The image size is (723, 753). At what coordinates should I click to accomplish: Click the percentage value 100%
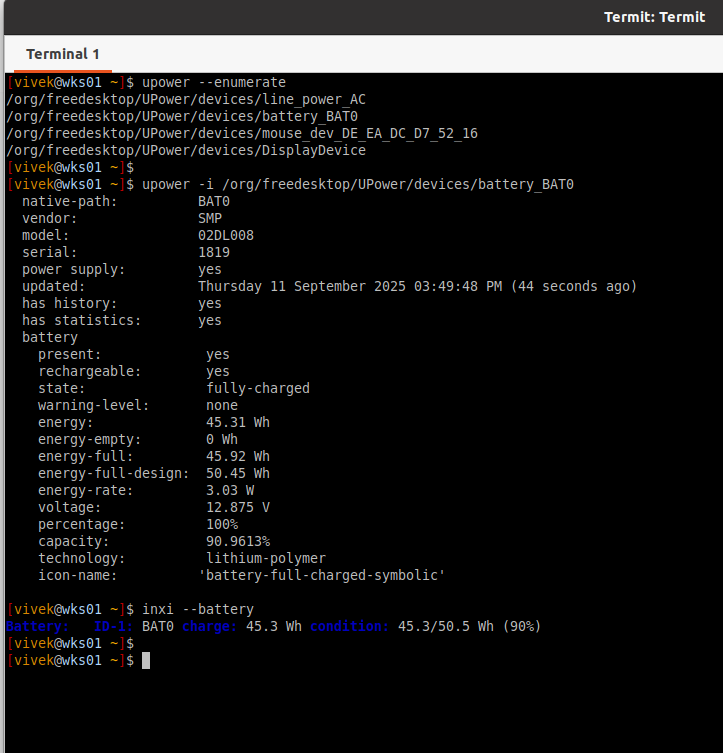click(222, 524)
